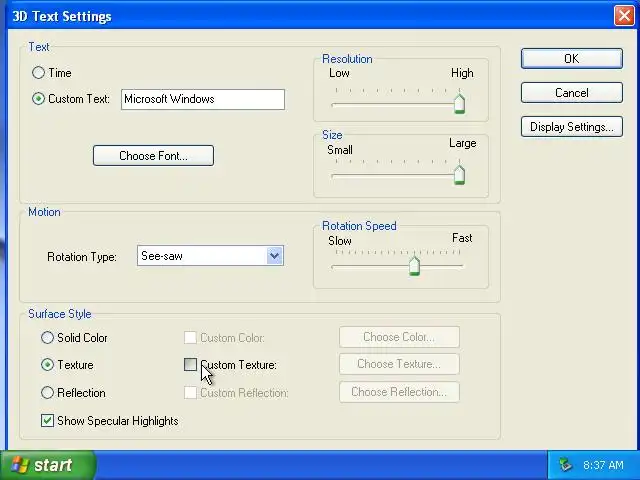640x480 pixels.
Task: Click the Choose Color button
Action: 399,337
